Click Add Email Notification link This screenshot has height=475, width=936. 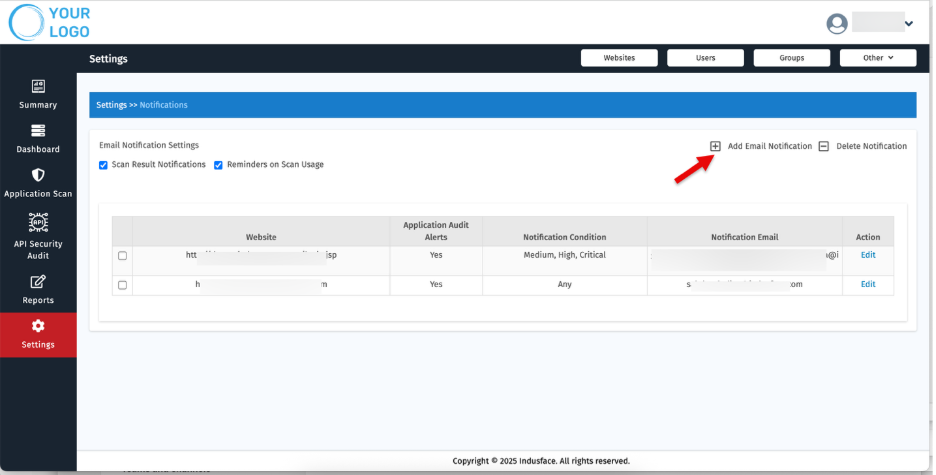(x=769, y=146)
